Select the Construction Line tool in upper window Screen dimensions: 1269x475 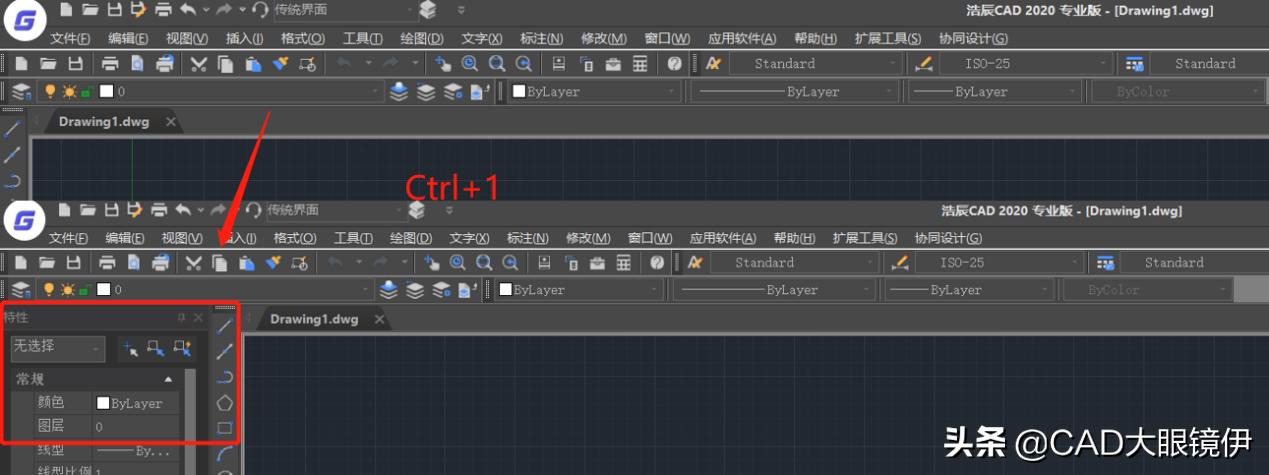click(x=12, y=155)
